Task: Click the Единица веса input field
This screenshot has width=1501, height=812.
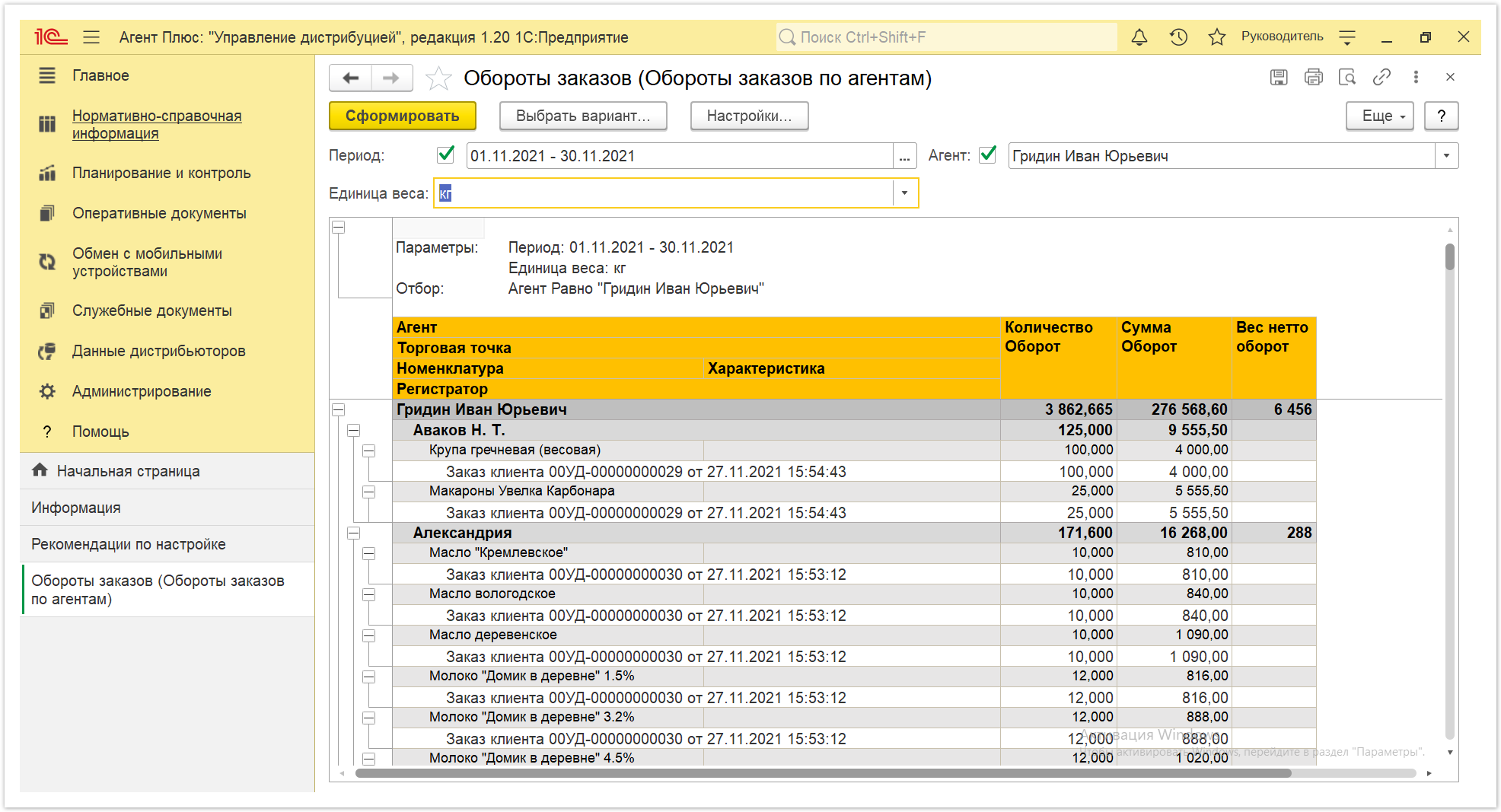Action: point(664,193)
